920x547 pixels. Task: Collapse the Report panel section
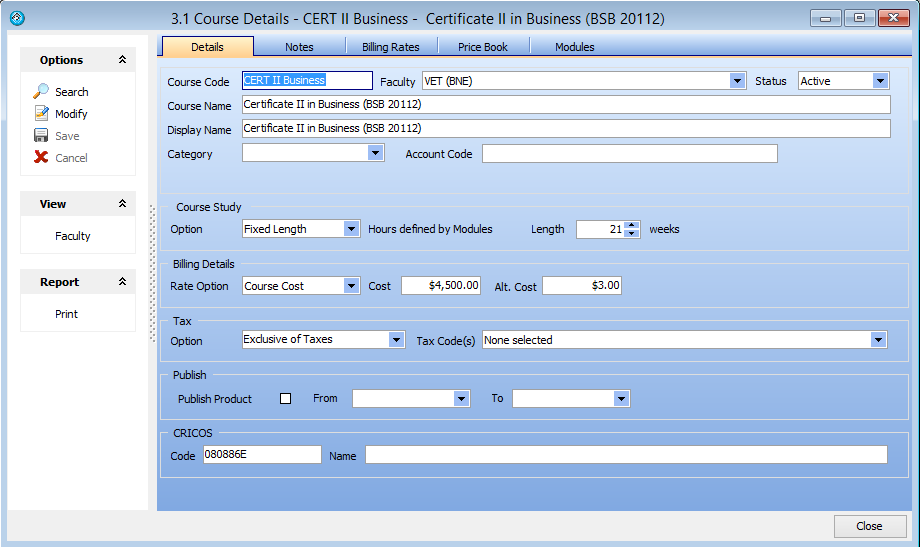[x=122, y=282]
